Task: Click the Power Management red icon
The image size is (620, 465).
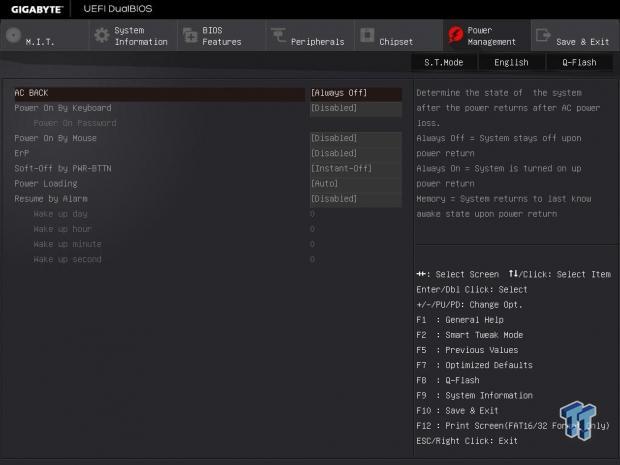Action: pos(455,36)
